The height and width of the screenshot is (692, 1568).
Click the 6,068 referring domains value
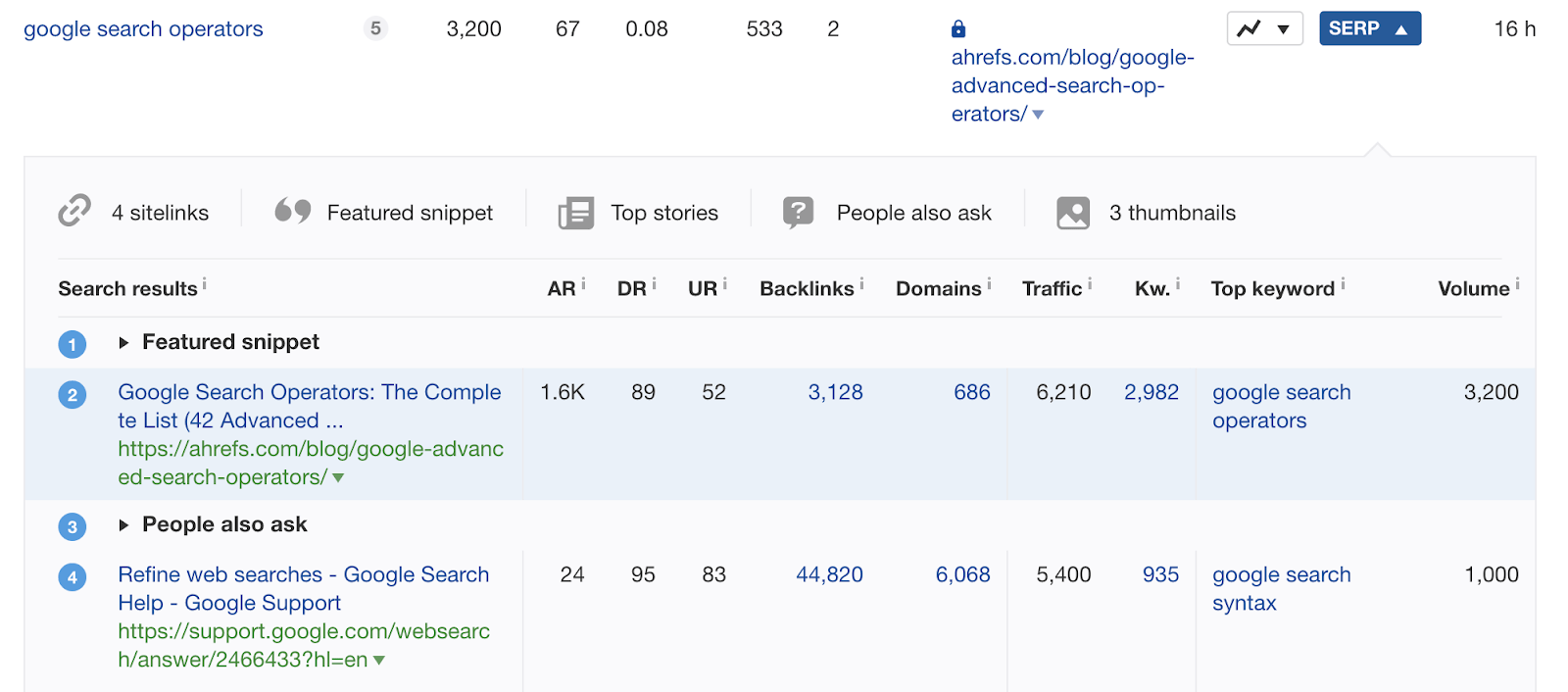(962, 574)
